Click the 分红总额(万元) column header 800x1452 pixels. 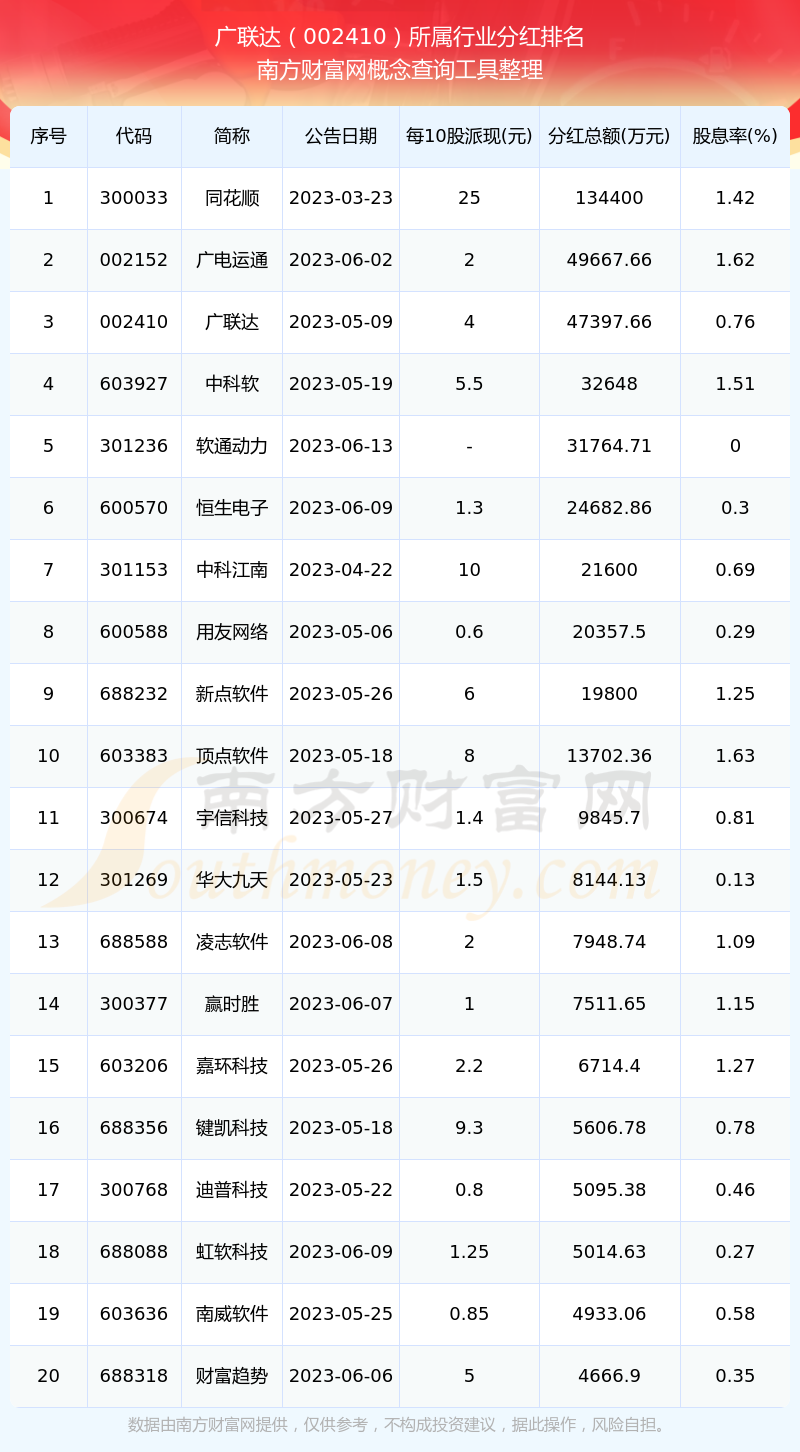click(609, 136)
